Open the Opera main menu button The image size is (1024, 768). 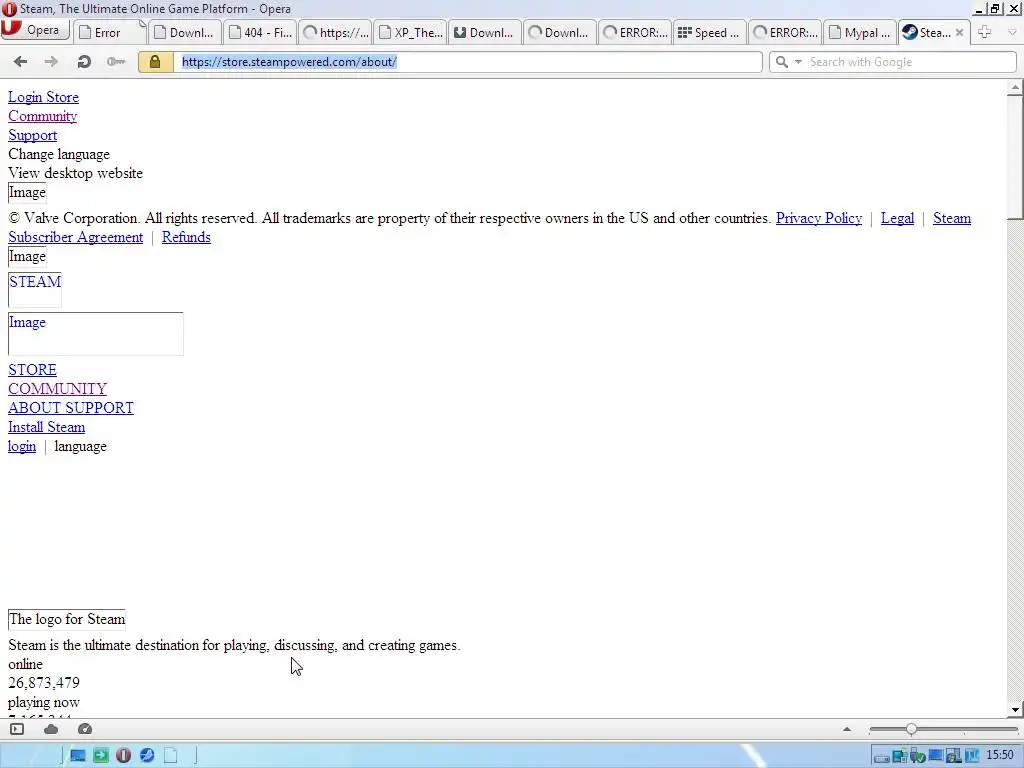pos(35,30)
